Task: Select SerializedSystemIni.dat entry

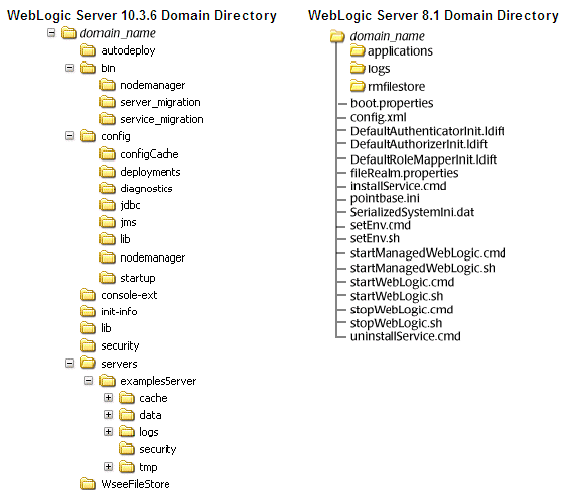Action: click(x=412, y=212)
